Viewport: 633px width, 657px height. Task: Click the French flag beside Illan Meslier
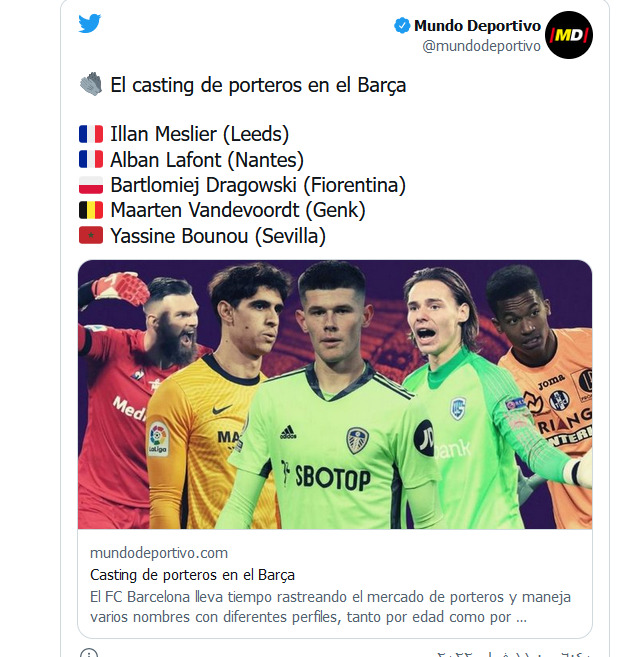click(90, 134)
